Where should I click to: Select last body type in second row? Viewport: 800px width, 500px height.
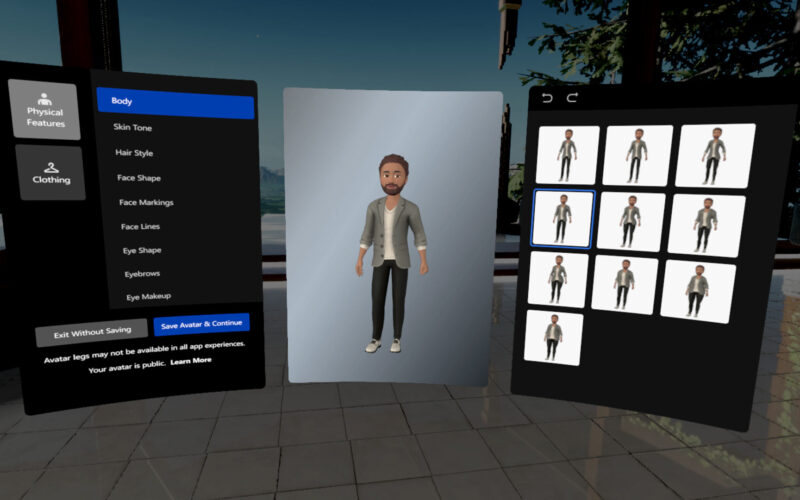point(707,225)
